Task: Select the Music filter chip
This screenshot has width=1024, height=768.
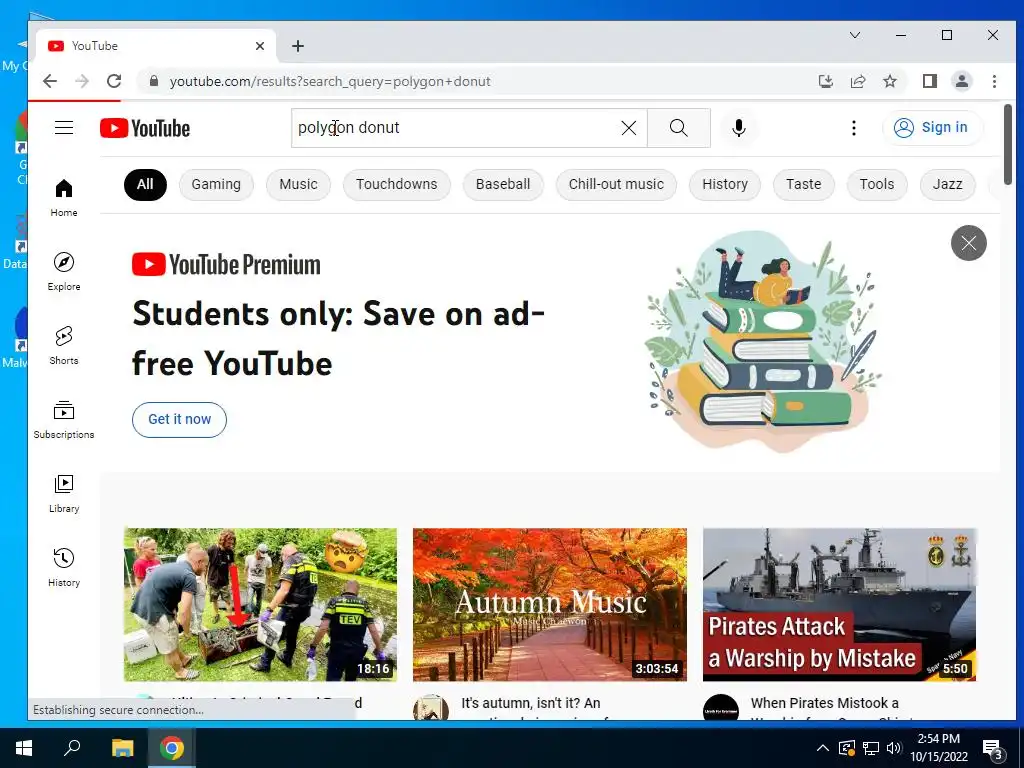Action: pyautogui.click(x=298, y=184)
